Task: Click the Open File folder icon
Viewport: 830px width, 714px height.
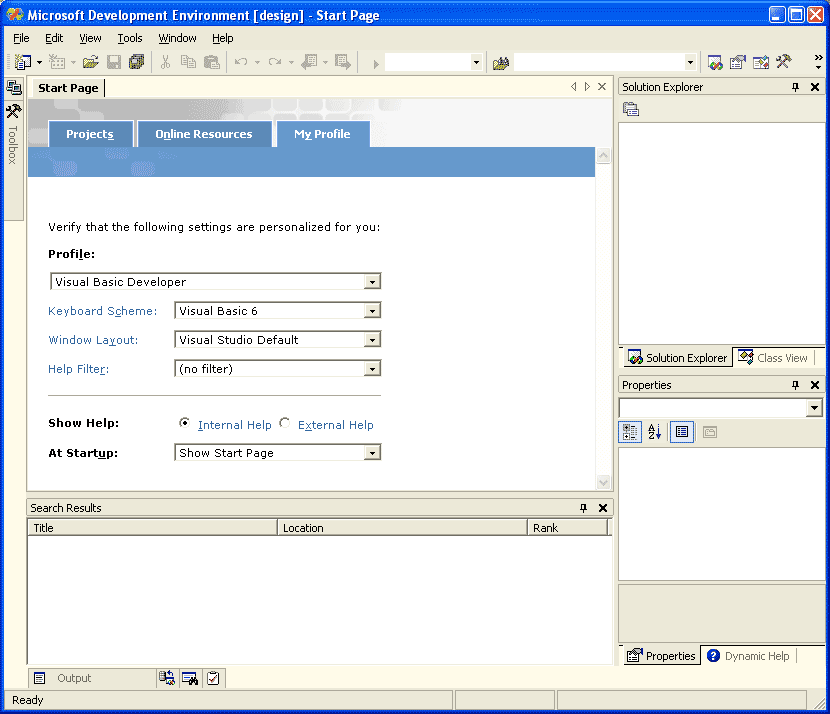Action: 91,62
